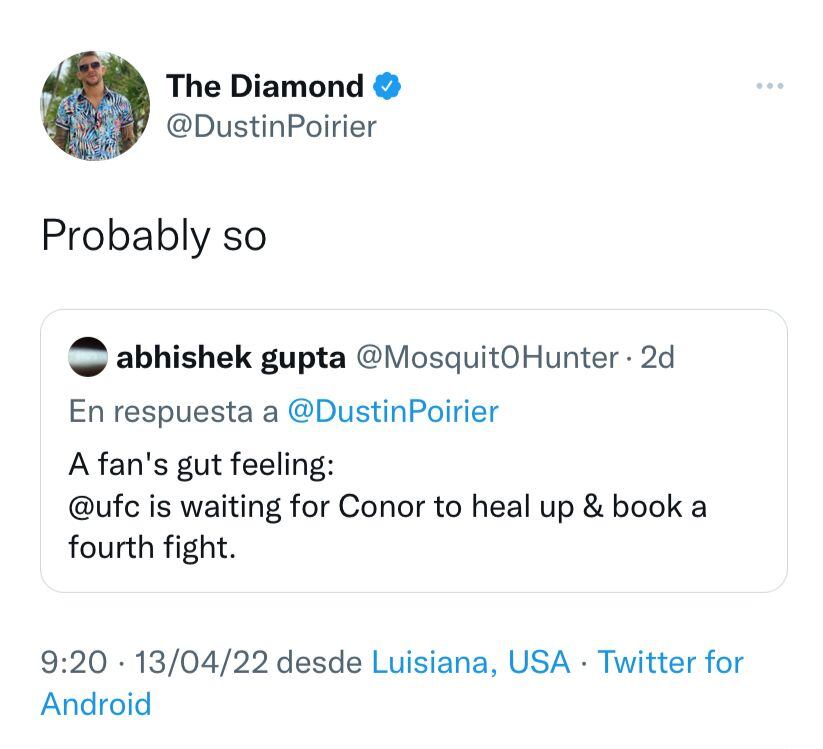Click abhishek gupta's profile avatar
This screenshot has width=823, height=749.
click(x=86, y=360)
